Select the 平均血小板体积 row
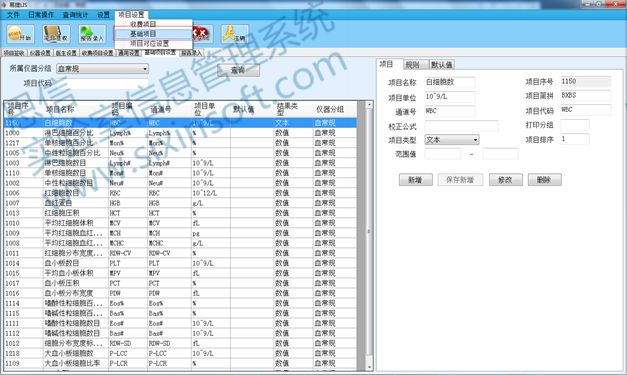 [x=180, y=273]
